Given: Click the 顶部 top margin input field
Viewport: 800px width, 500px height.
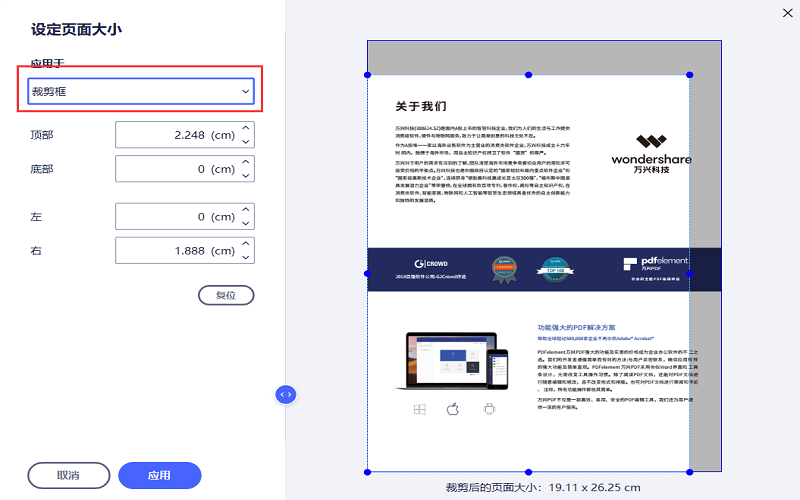Looking at the screenshot, I should (x=176, y=136).
